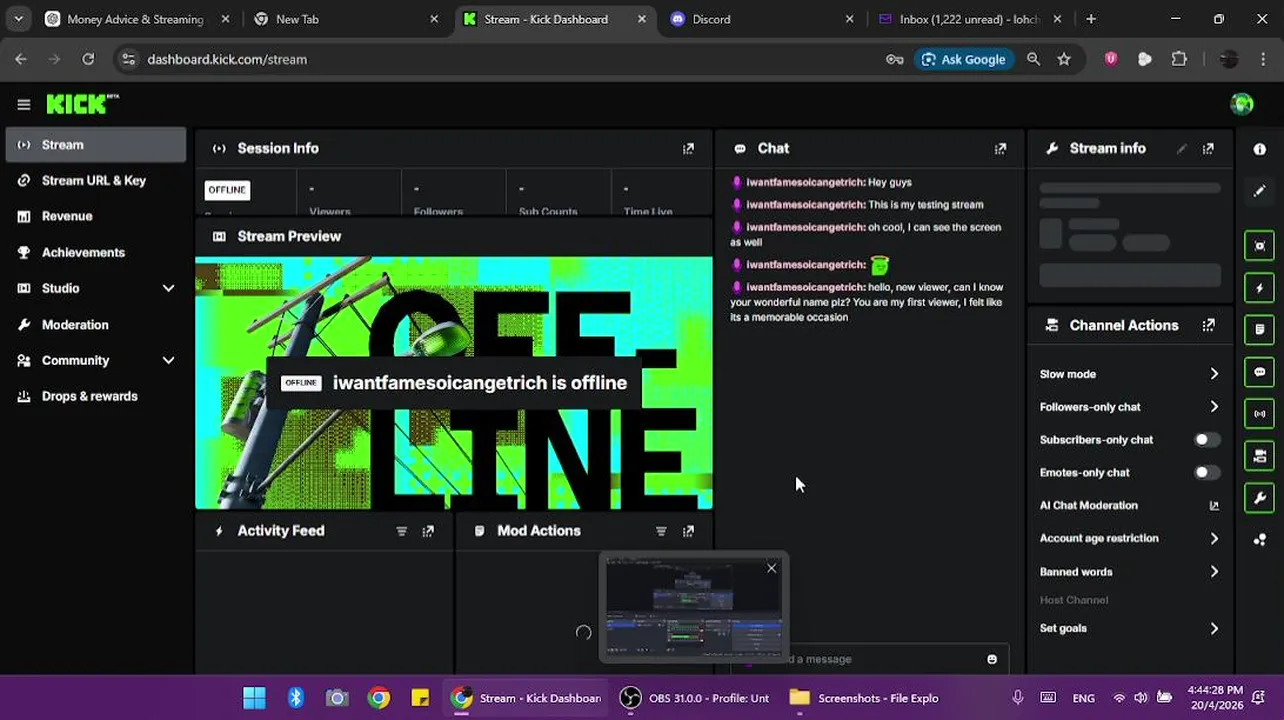The height and width of the screenshot is (720, 1284).
Task: Open a new browser tab
Action: point(1091,19)
